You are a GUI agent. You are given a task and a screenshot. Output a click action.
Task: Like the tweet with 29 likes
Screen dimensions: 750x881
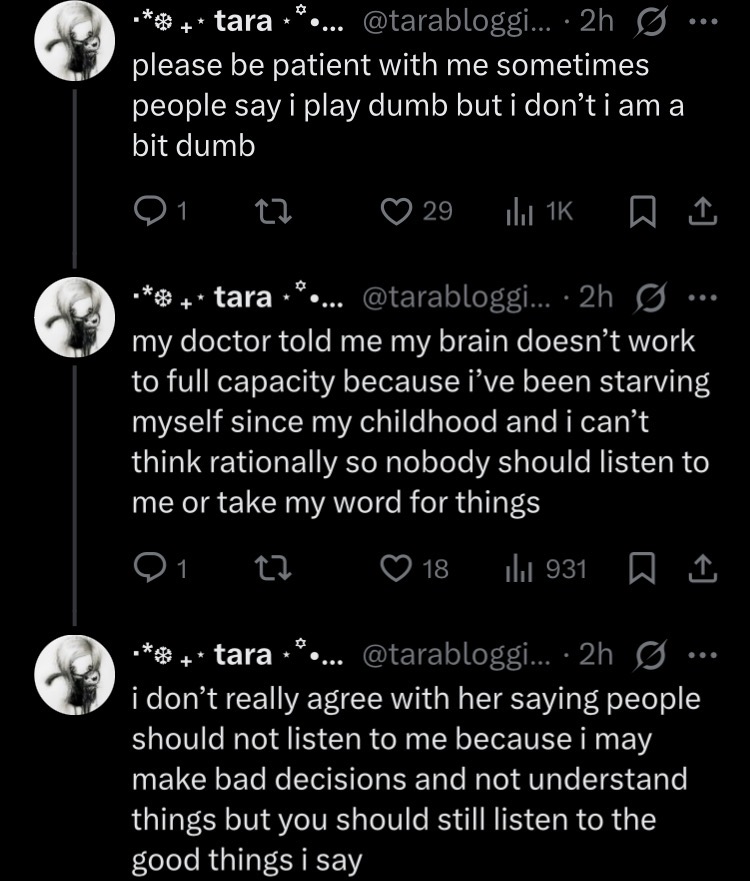pos(416,211)
